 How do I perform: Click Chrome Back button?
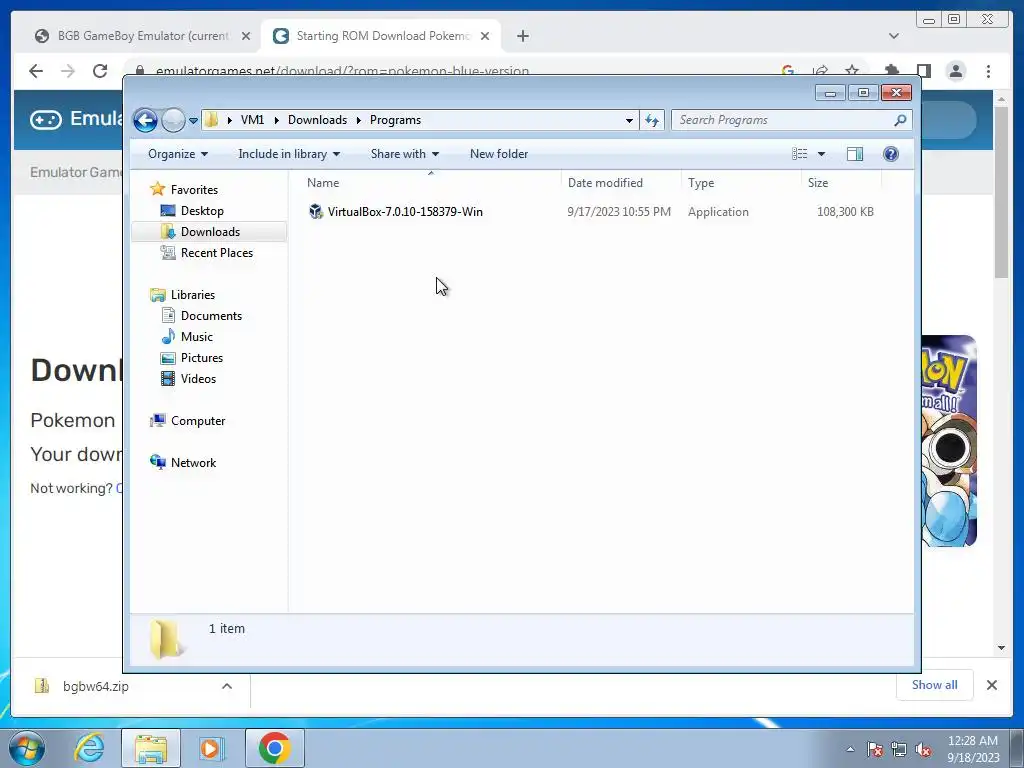(x=36, y=71)
